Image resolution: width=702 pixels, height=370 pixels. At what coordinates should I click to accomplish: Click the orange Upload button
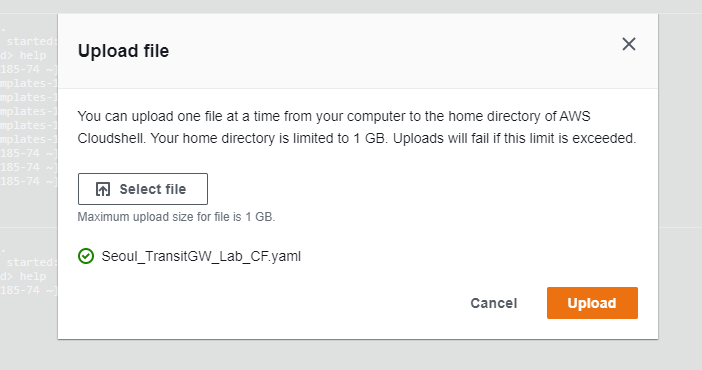click(592, 303)
